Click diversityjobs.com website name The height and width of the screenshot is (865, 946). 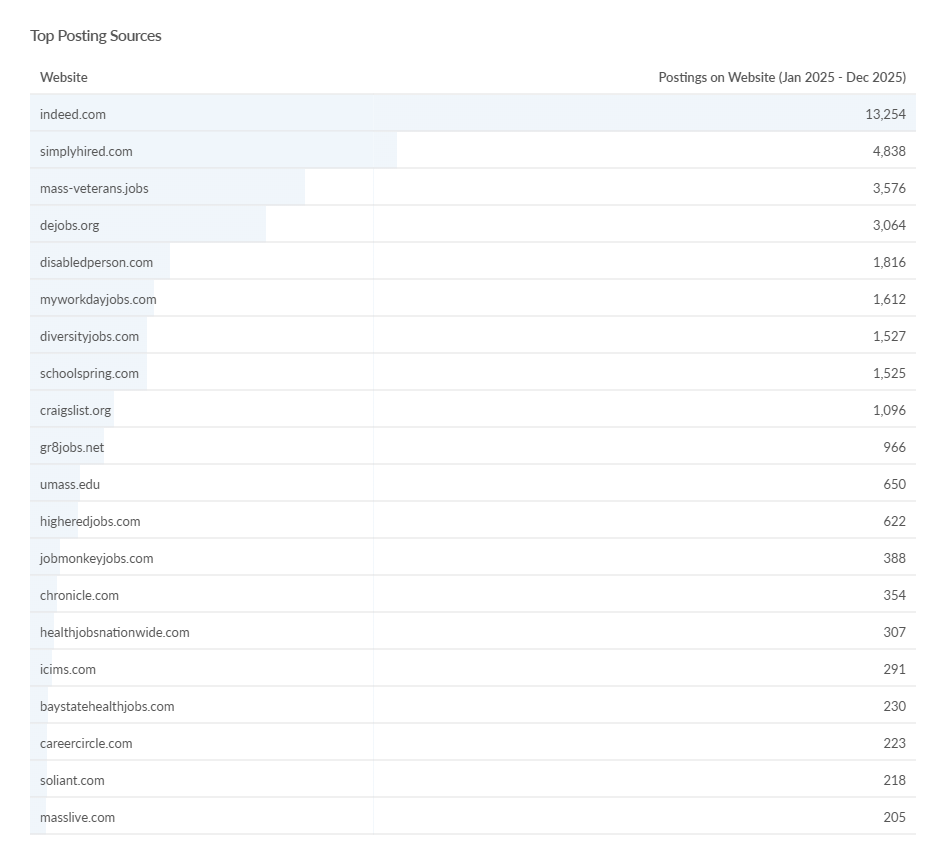coord(89,336)
